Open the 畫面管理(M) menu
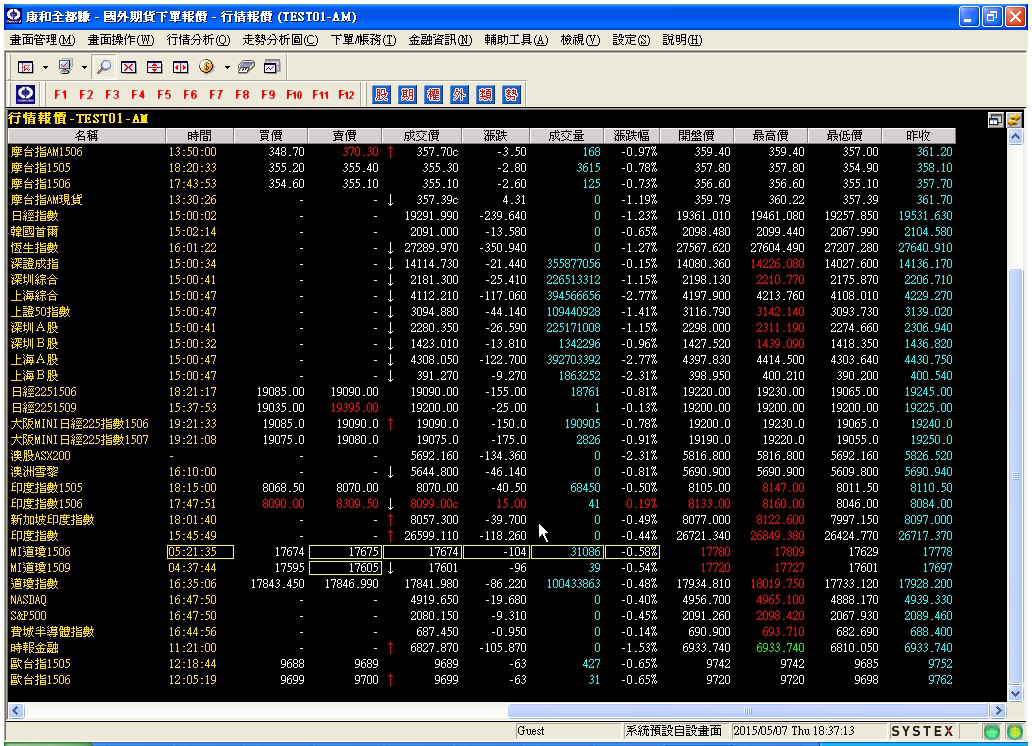Viewport: 1032px width, 746px height. (43, 40)
